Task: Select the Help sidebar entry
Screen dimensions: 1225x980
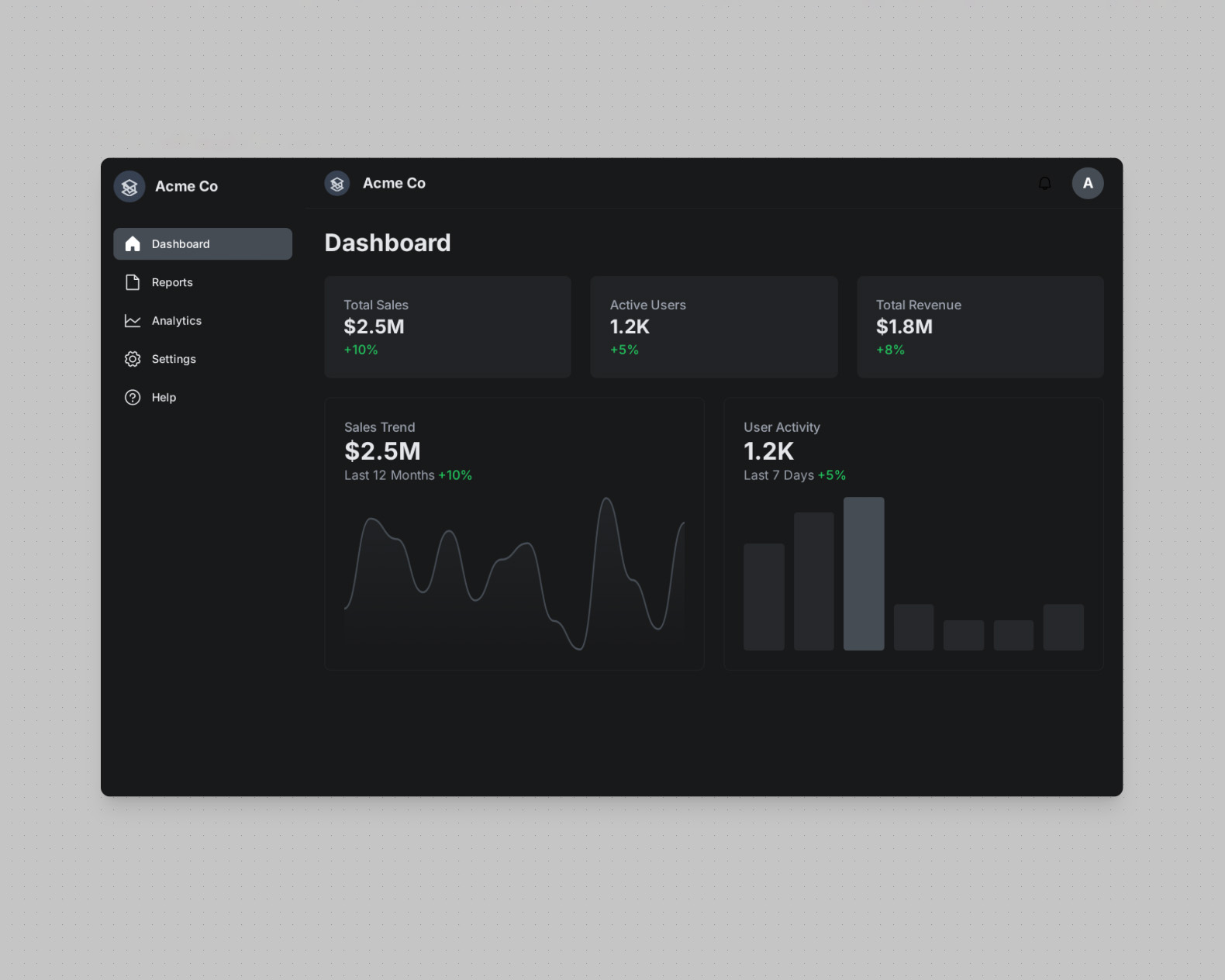Action: [x=202, y=397]
